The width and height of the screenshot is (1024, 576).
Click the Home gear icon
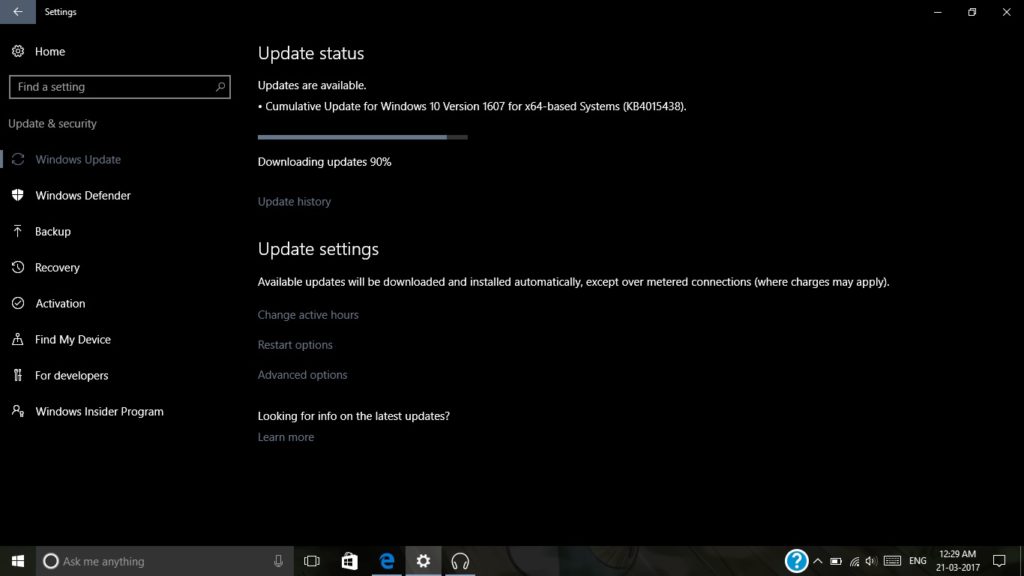coord(18,51)
